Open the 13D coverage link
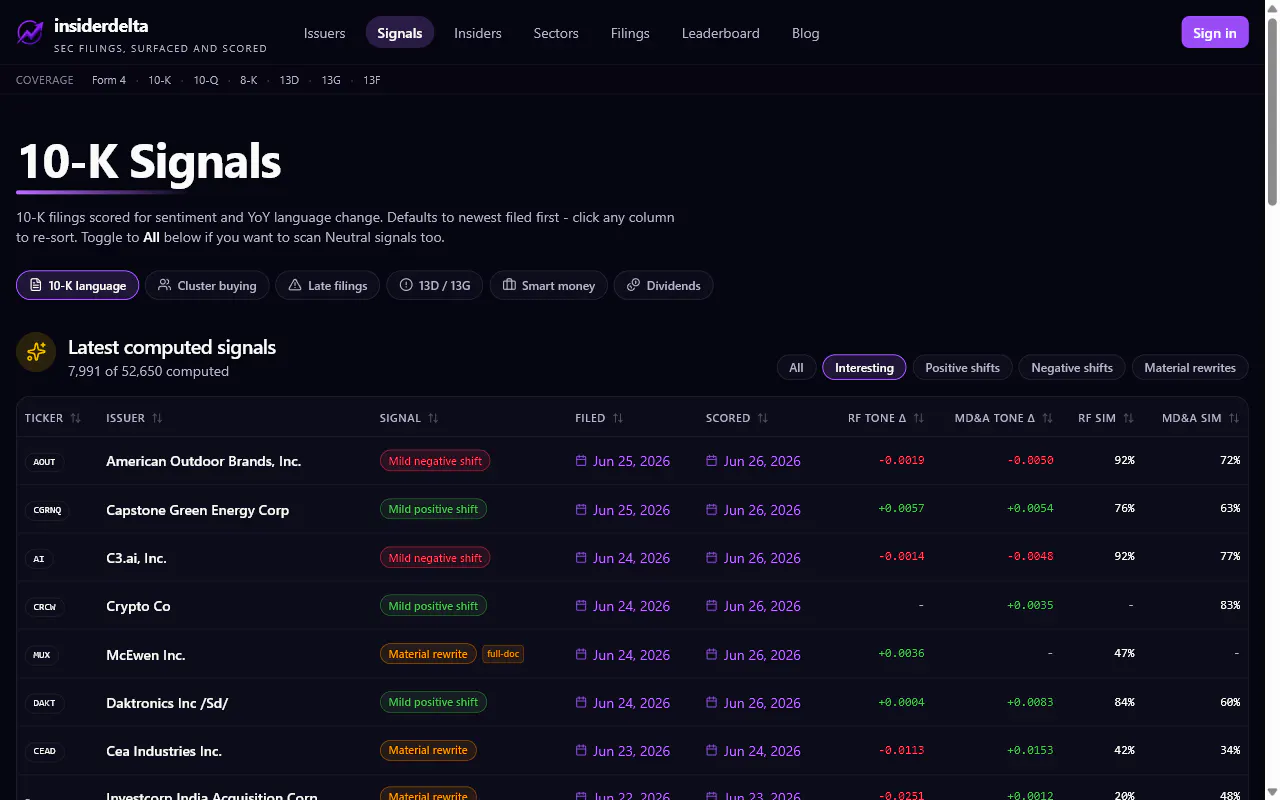This screenshot has height=800, width=1280. [x=289, y=80]
